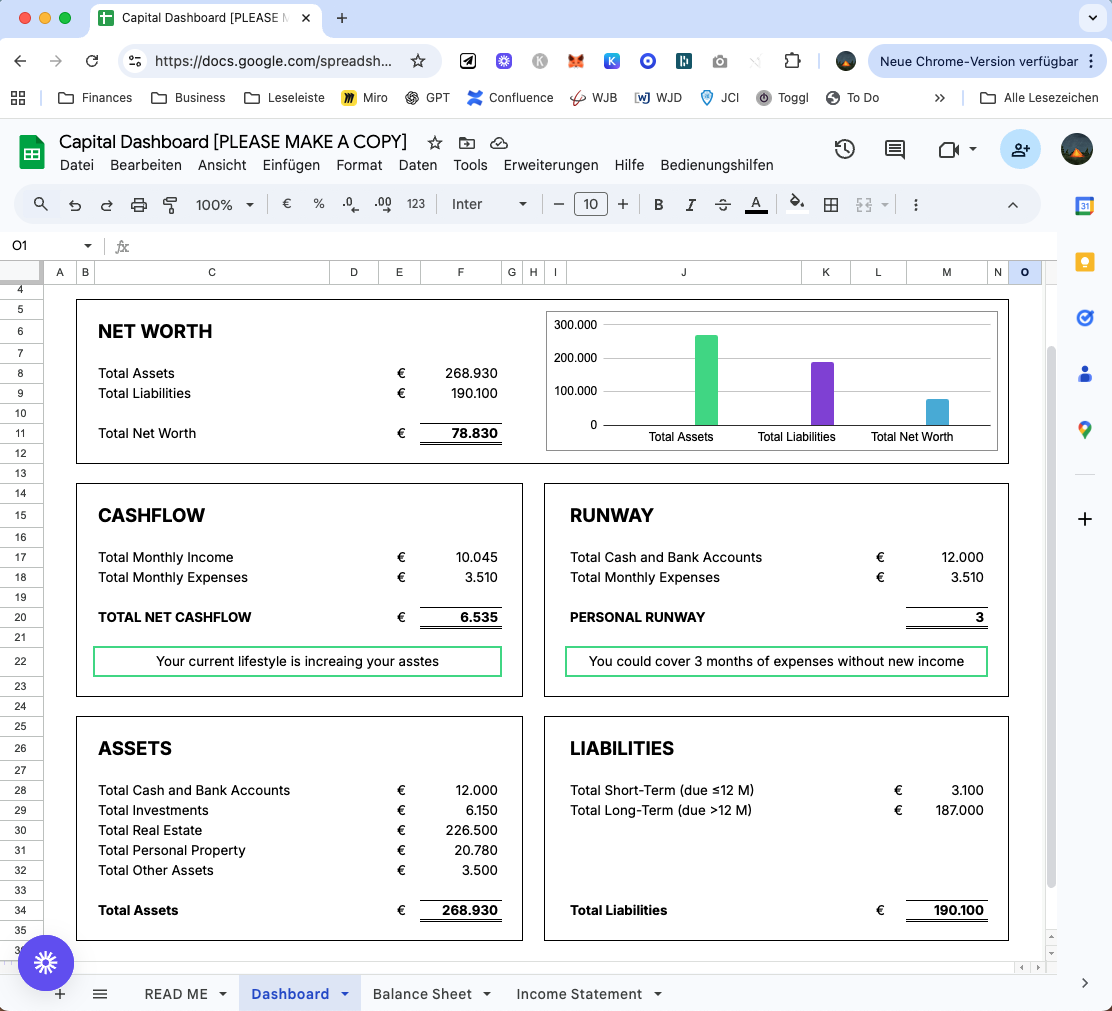The image size is (1112, 1011).
Task: Expand the Dashboard sheet tab menu arrow
Action: tap(345, 994)
